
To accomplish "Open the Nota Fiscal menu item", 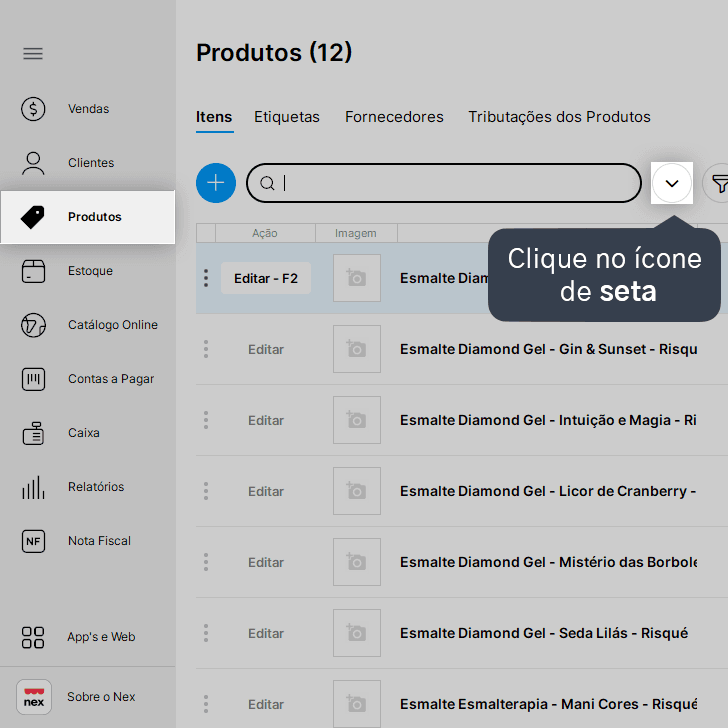I will (88, 541).
